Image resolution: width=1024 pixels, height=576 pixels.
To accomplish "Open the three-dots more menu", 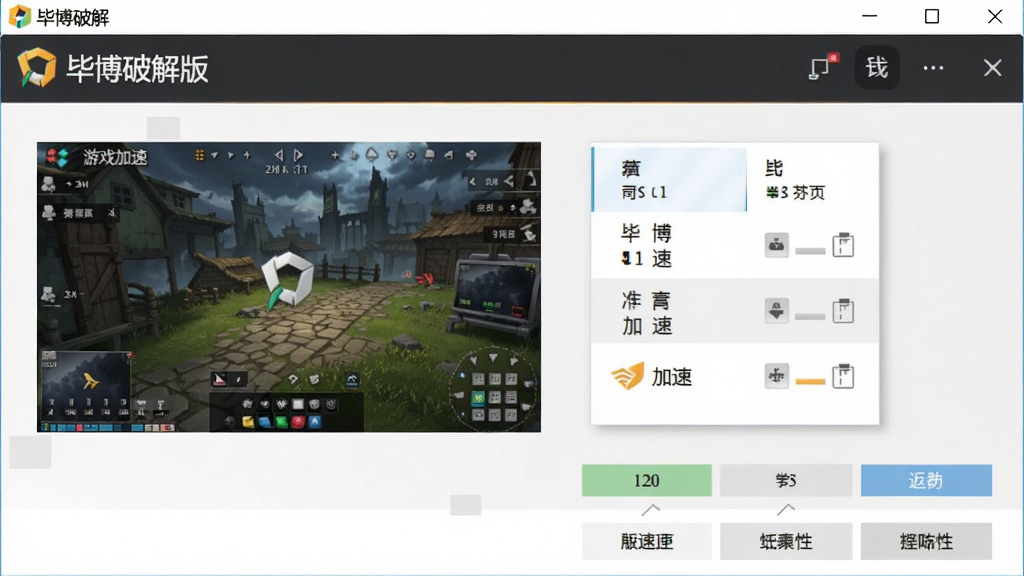I will tap(933, 68).
